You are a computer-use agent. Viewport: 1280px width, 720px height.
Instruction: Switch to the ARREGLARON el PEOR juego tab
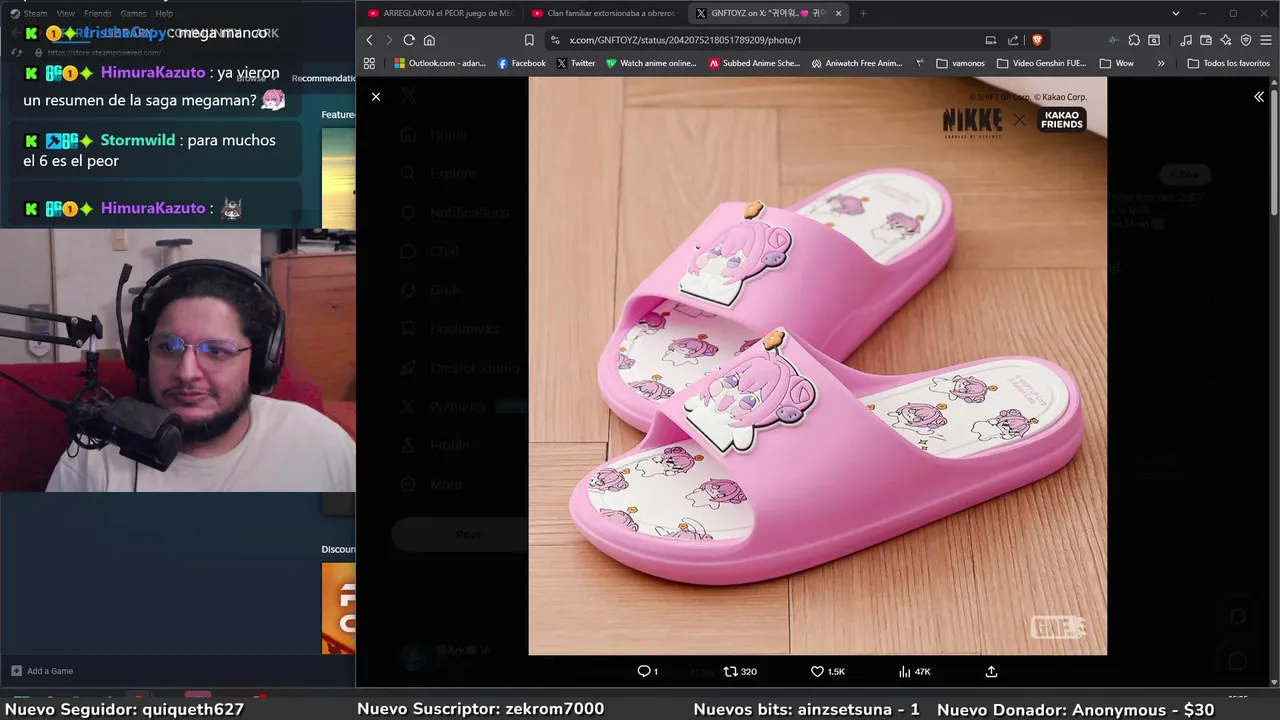tap(440, 13)
